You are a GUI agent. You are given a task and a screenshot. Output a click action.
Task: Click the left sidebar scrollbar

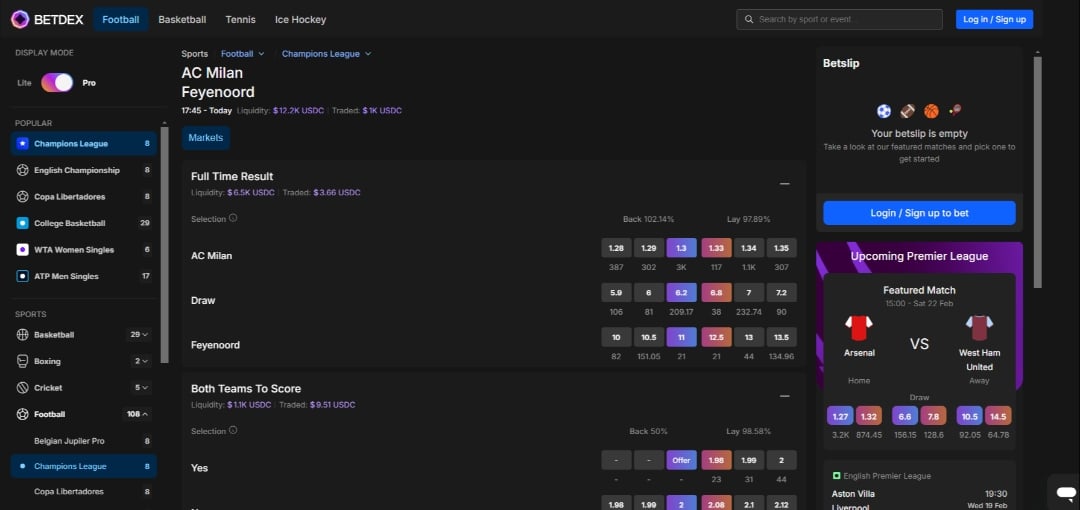click(165, 245)
